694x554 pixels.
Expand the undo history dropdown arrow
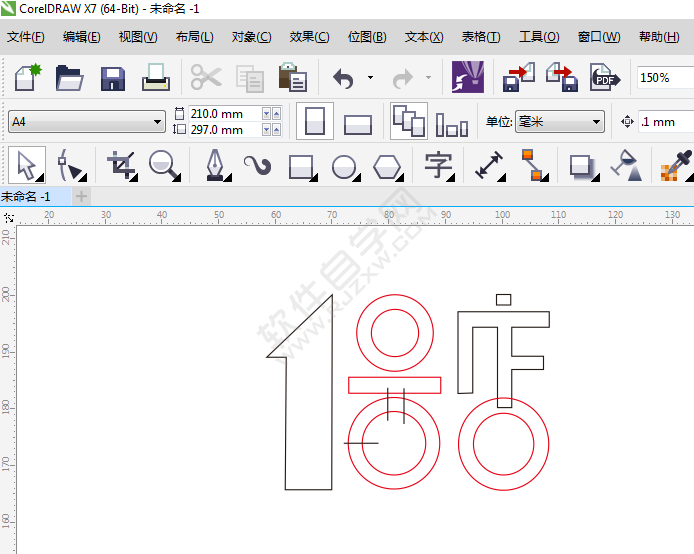[x=370, y=77]
